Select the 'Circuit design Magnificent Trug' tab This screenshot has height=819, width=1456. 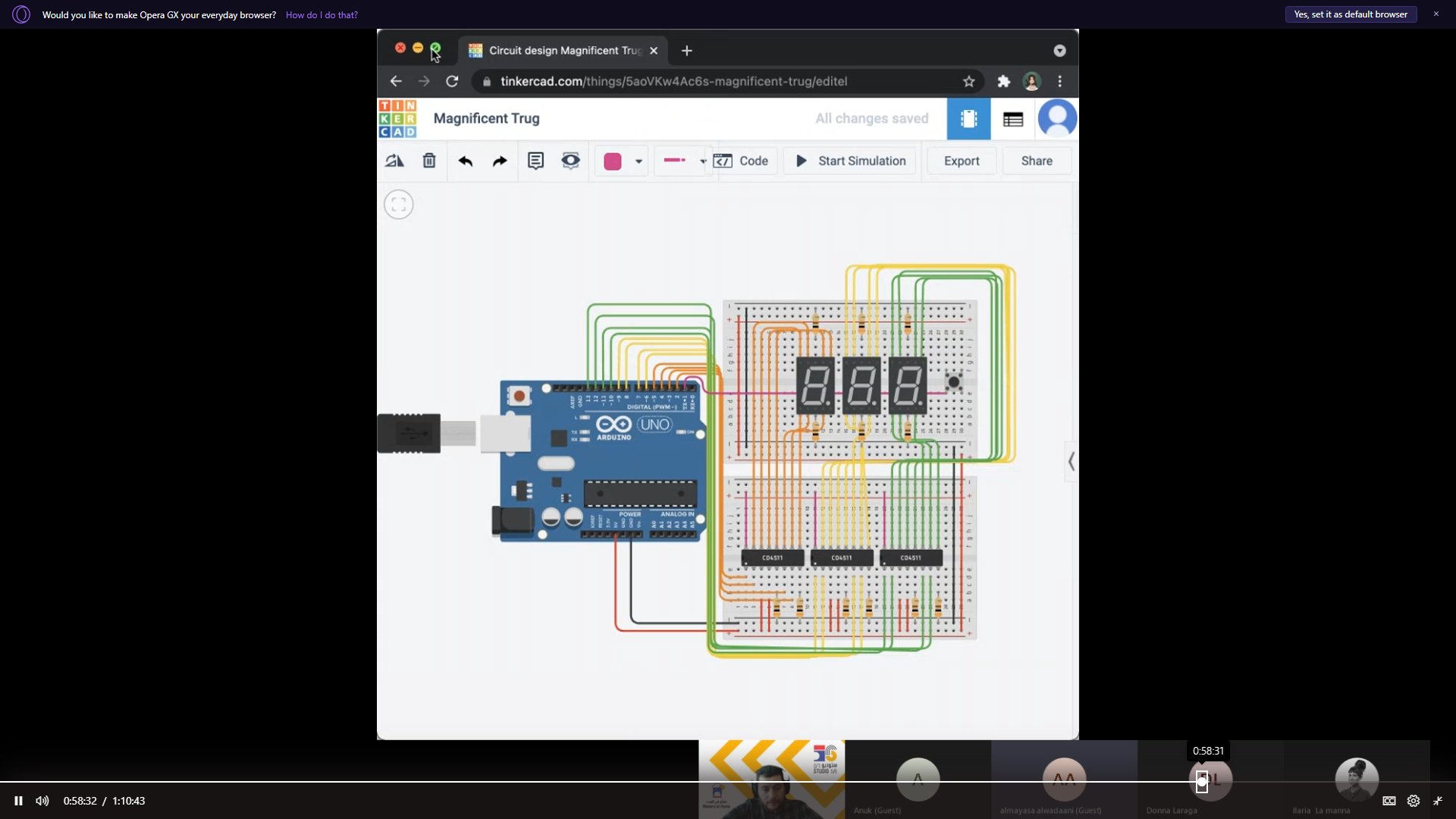click(563, 50)
